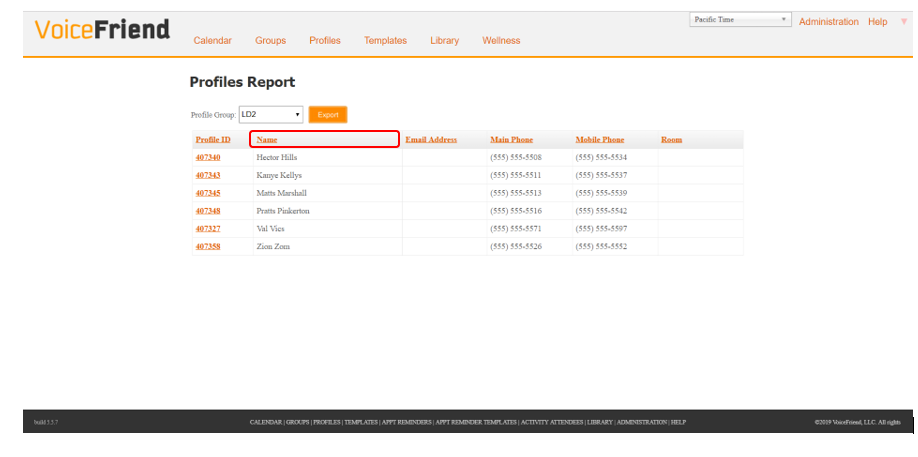This screenshot has height=457, width=918.
Task: Open profile ID 407343
Action: 208,176
